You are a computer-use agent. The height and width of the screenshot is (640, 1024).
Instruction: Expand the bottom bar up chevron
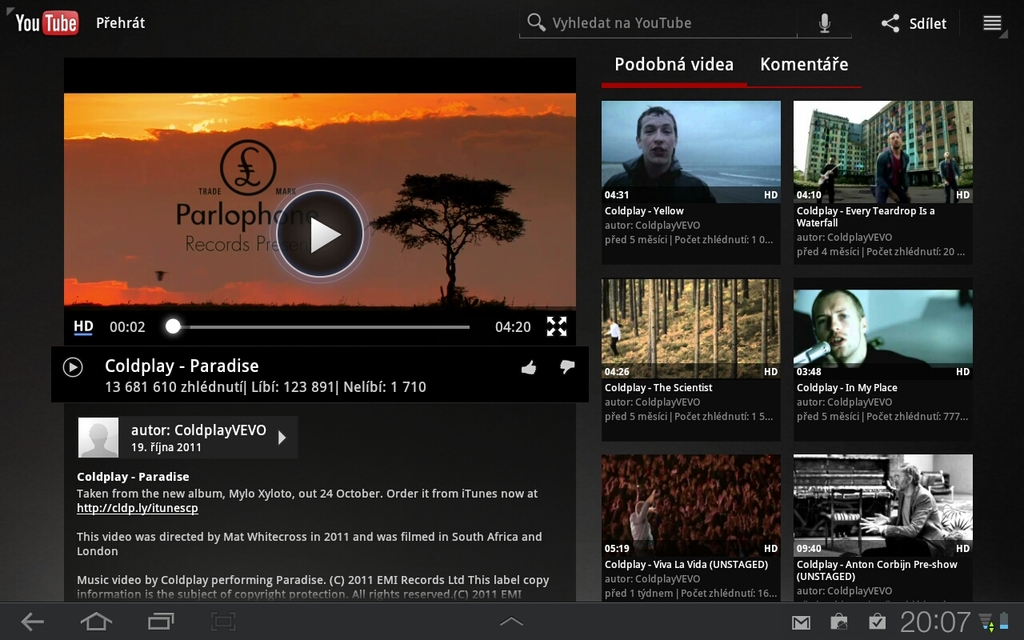(x=511, y=622)
